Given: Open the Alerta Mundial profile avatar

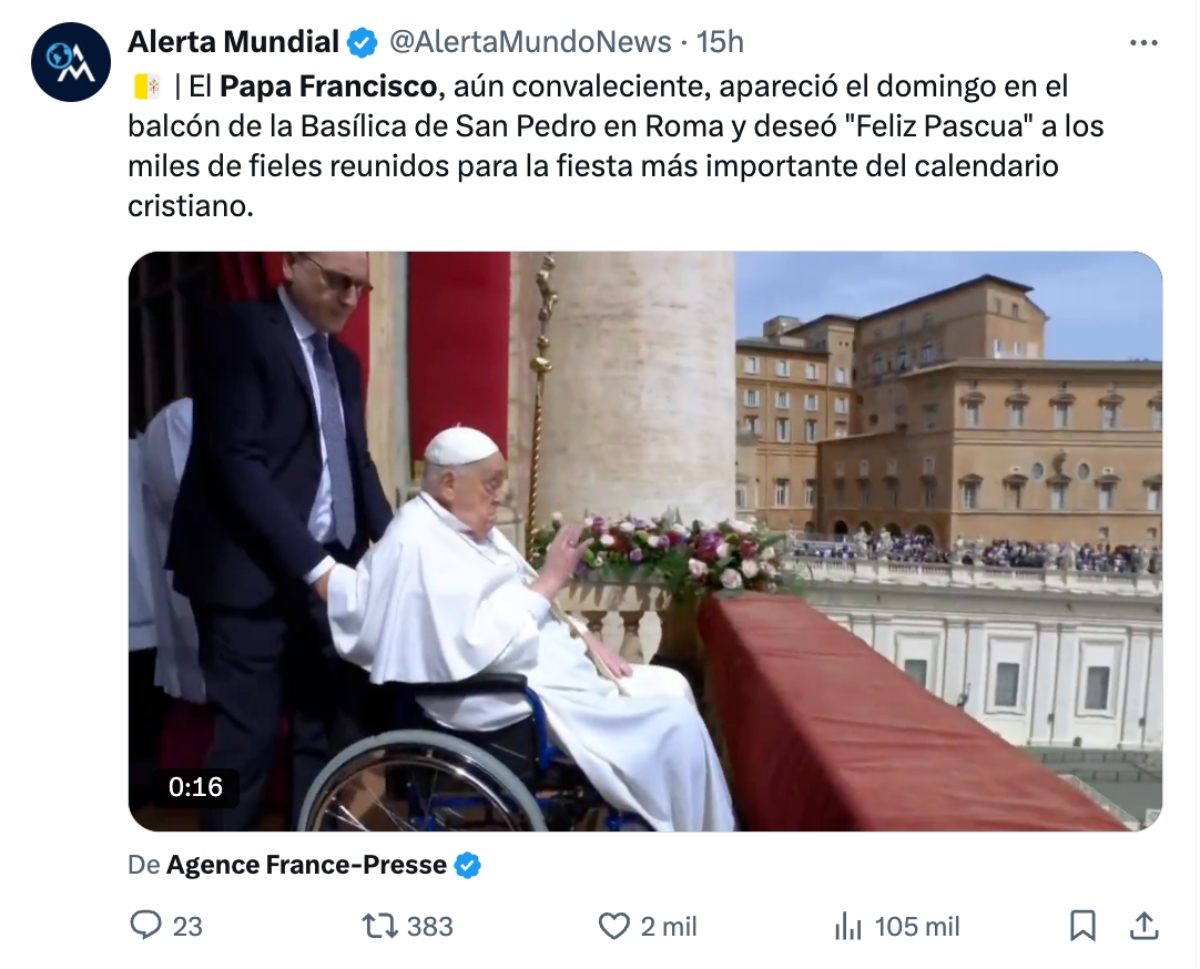Looking at the screenshot, I should click(70, 62).
